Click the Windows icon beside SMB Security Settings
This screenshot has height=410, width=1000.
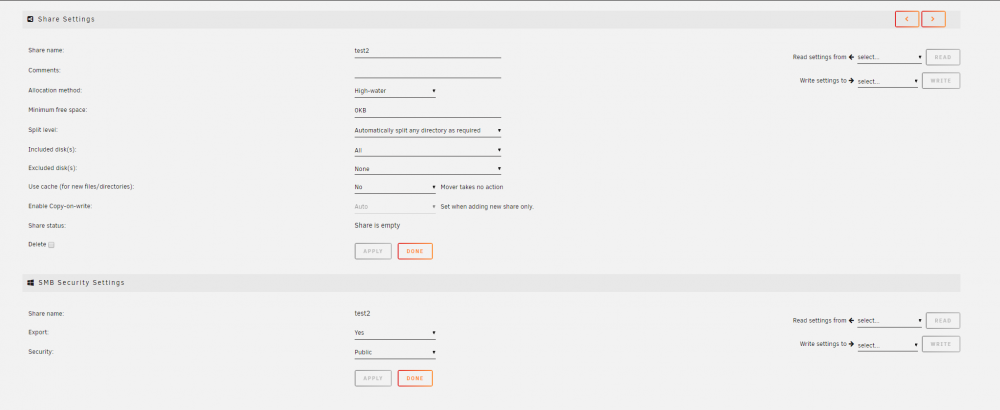click(x=31, y=282)
